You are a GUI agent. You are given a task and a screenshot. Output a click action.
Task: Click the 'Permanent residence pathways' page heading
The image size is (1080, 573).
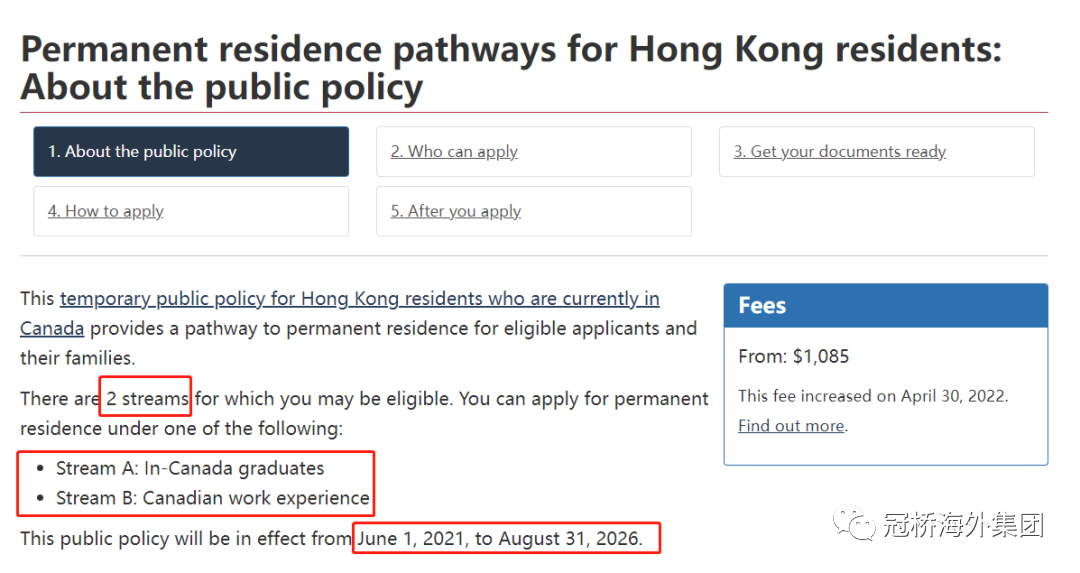pos(511,68)
